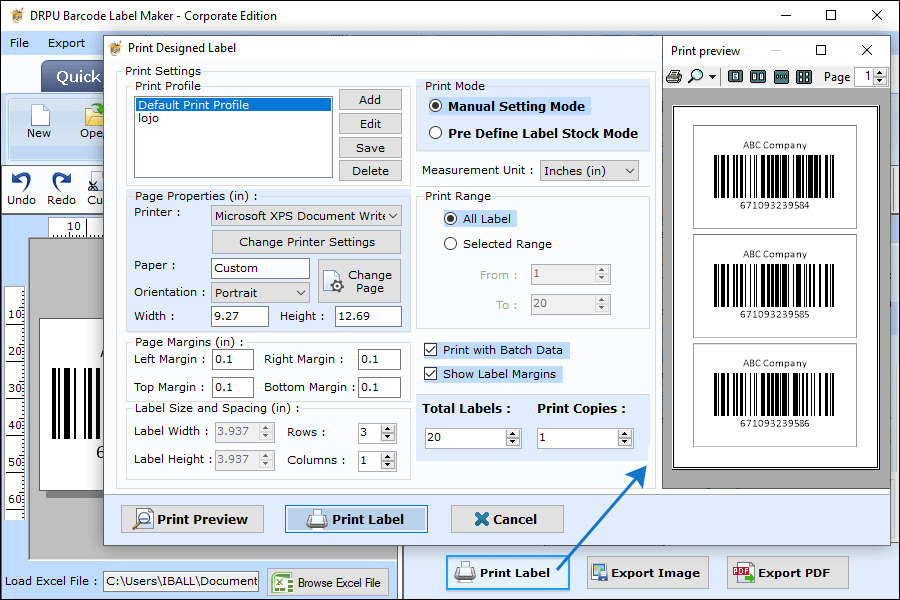Click barcode label 671093239586 in preview
This screenshot has width=900, height=600.
click(774, 395)
